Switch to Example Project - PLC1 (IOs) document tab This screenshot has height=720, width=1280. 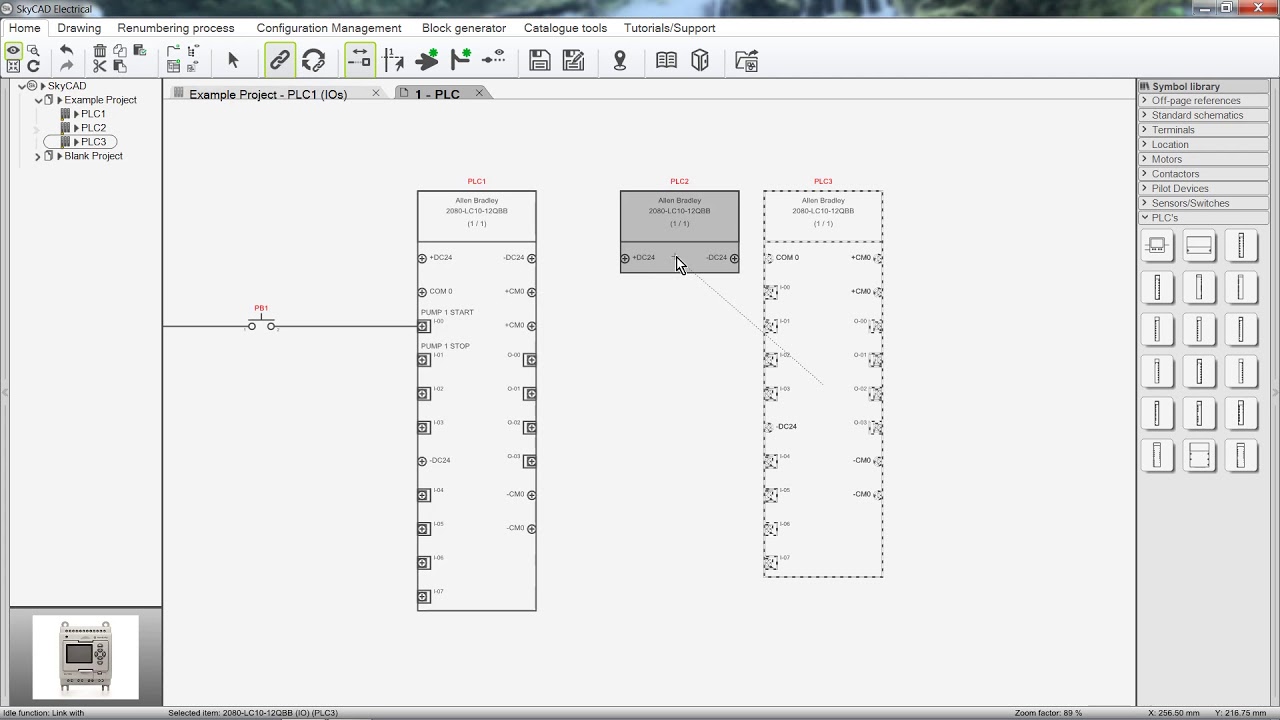click(x=268, y=94)
